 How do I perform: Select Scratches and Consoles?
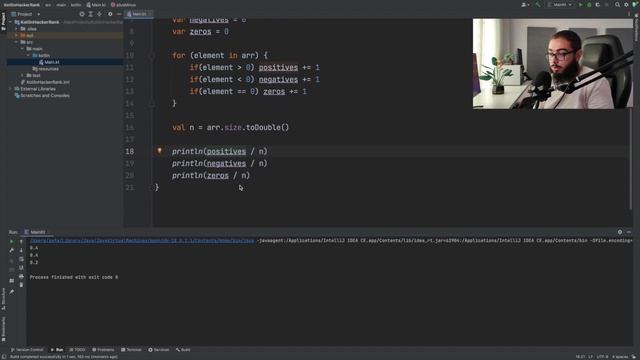(x=42, y=96)
